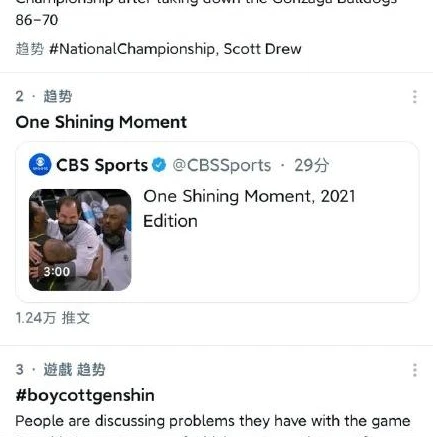
Task: Open the @CBSSports handle
Action: (x=222, y=165)
